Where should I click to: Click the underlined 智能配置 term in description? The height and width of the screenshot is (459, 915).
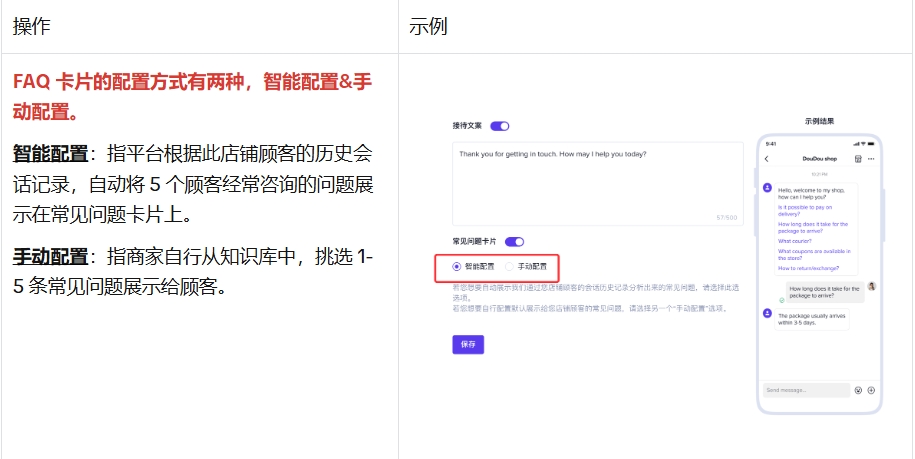[50, 155]
